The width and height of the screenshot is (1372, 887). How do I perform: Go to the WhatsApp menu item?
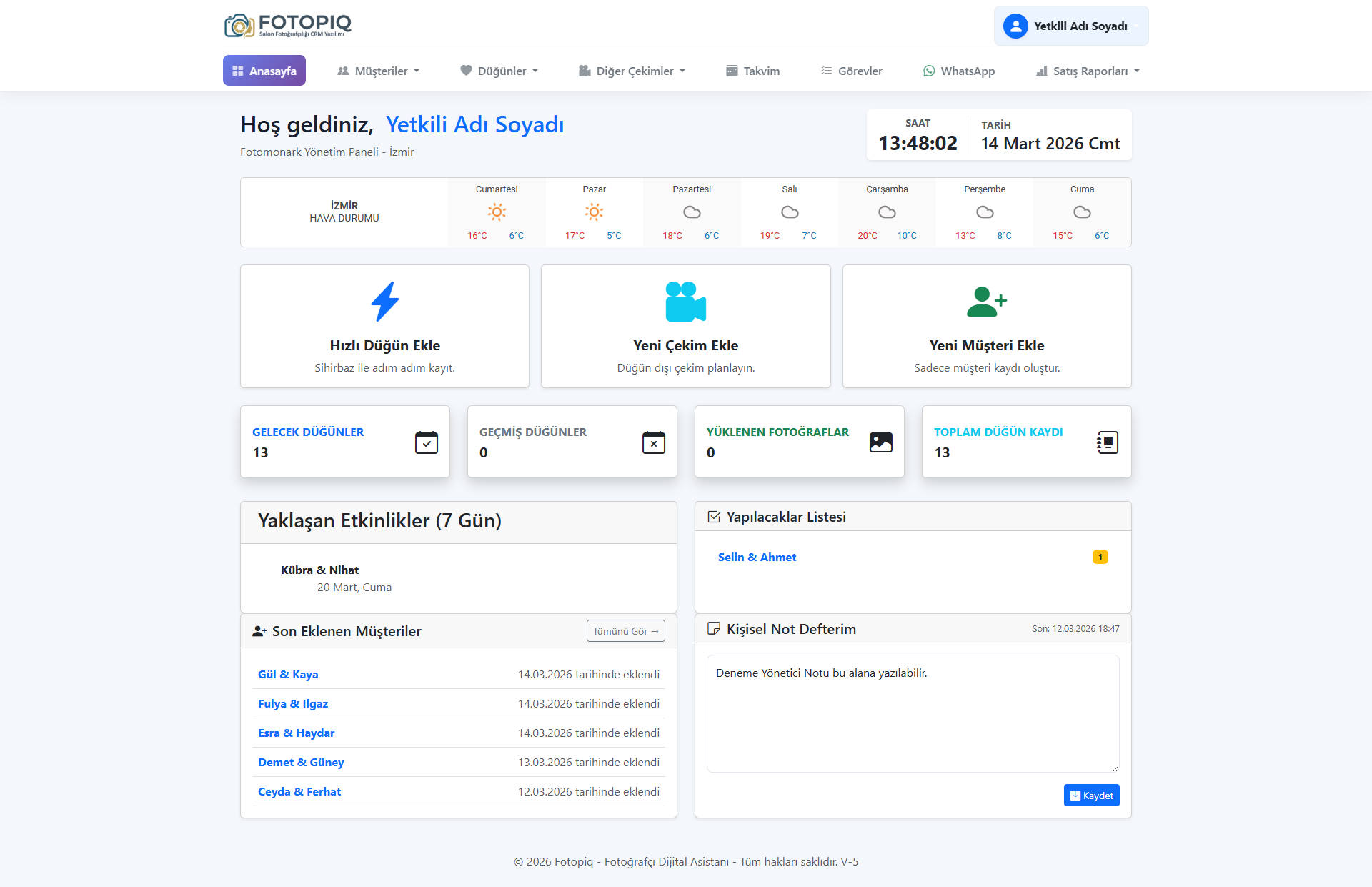pyautogui.click(x=958, y=71)
